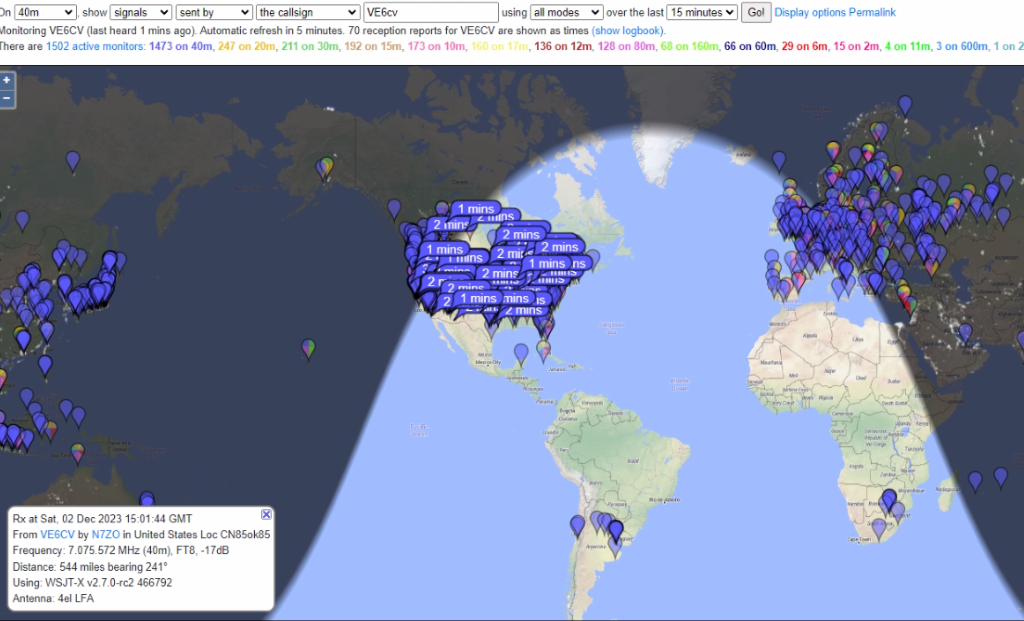Click the multicolor marker in mid-Pacific near Hawaii

[310, 347]
